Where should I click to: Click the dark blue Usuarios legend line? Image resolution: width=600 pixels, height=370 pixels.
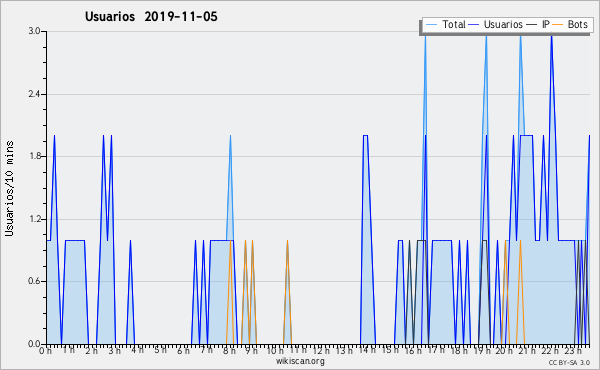[473, 25]
